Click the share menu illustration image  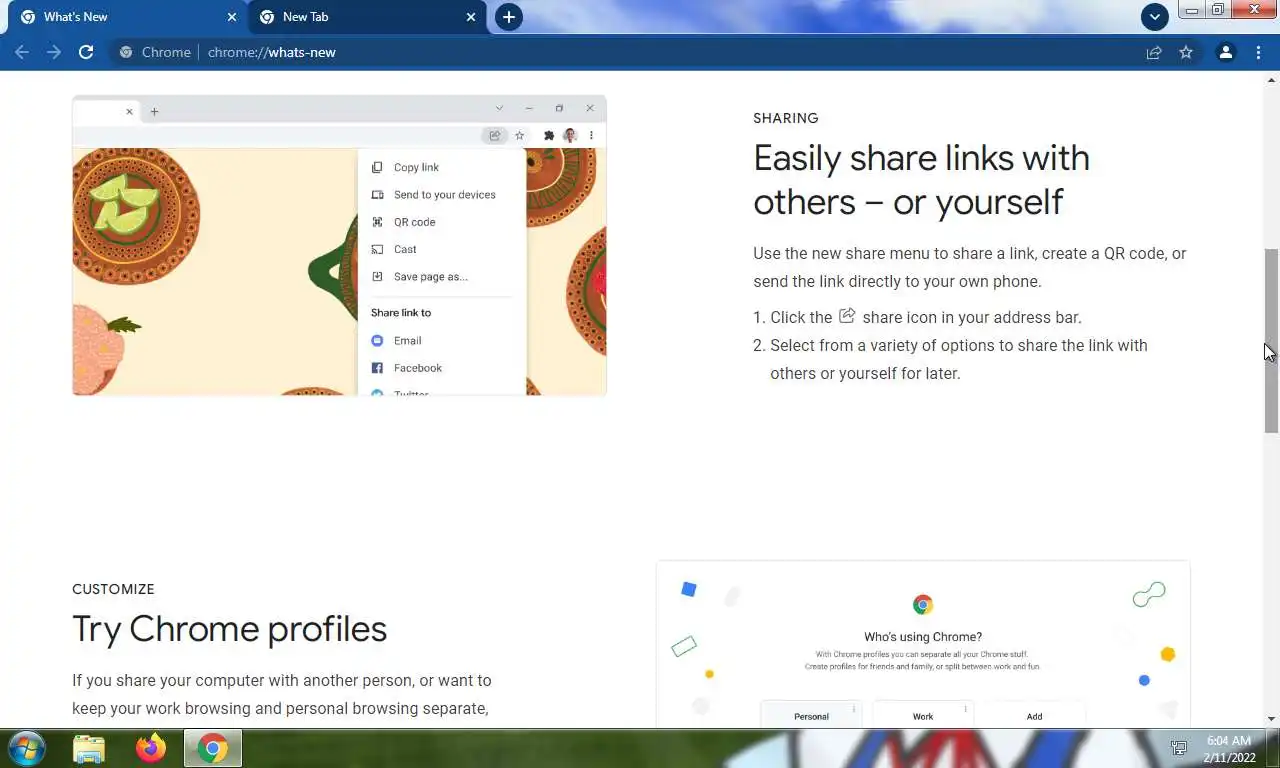click(339, 245)
